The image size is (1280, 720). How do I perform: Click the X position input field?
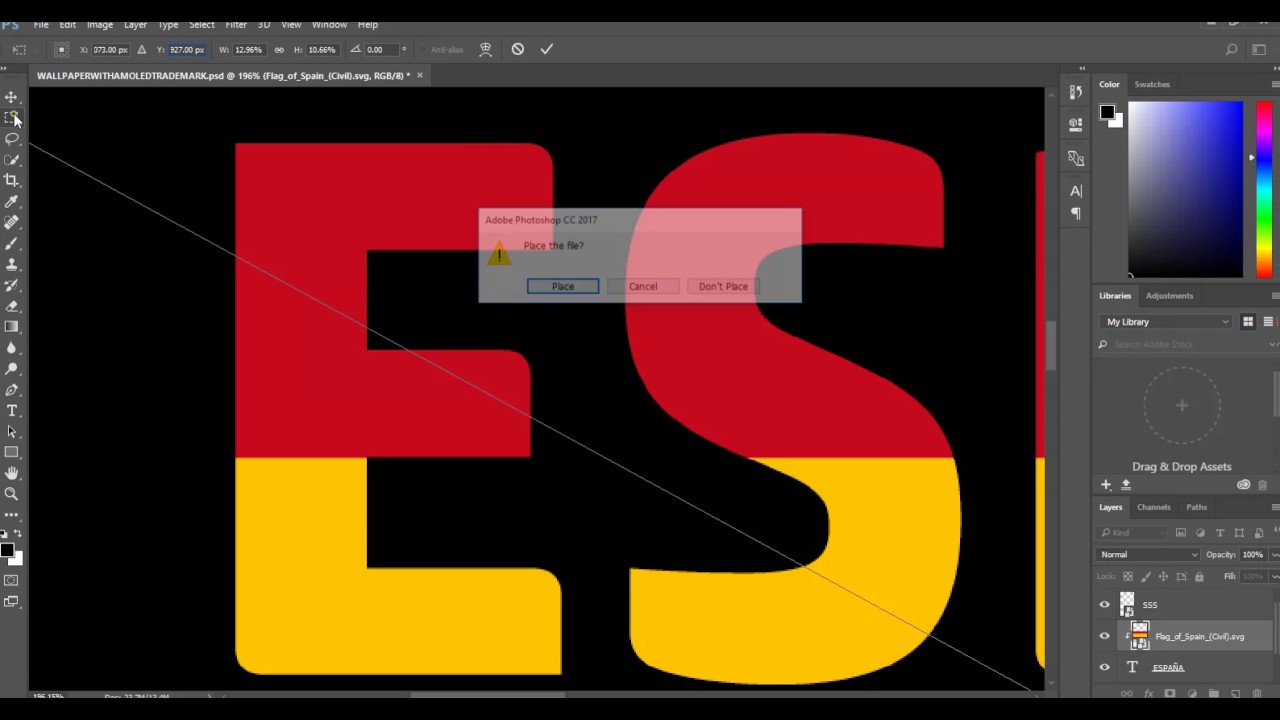[110, 50]
